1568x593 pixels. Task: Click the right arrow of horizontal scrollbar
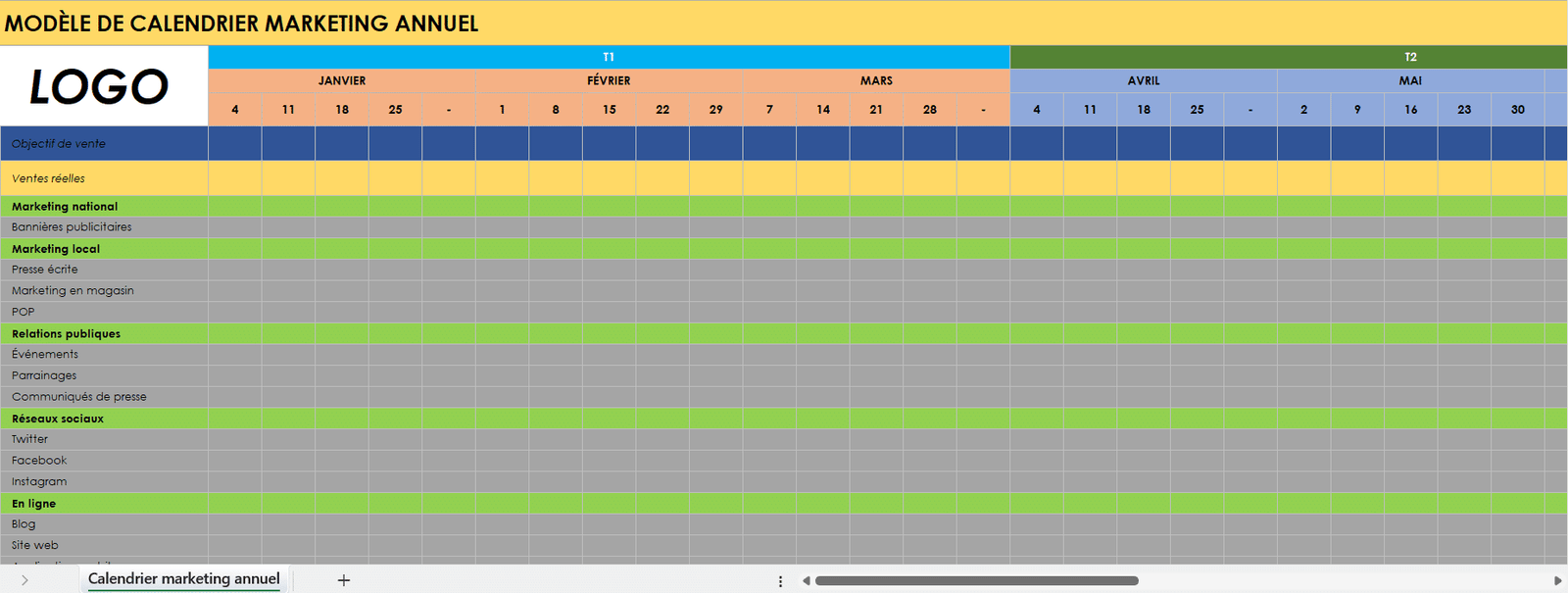pyautogui.click(x=1557, y=581)
